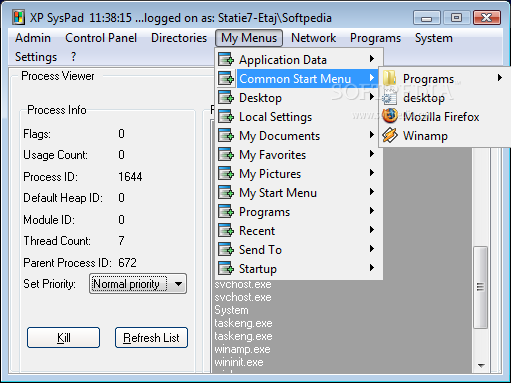Choose Send To from My Menus
The width and height of the screenshot is (511, 383).
[x=299, y=250]
